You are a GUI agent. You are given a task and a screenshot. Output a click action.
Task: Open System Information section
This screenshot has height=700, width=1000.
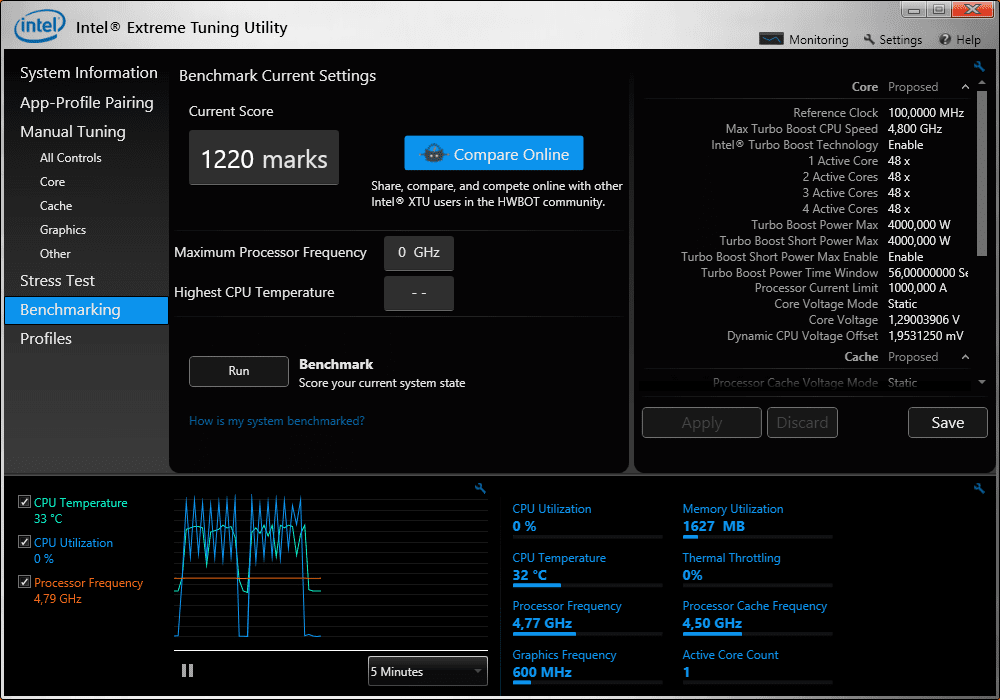[89, 73]
